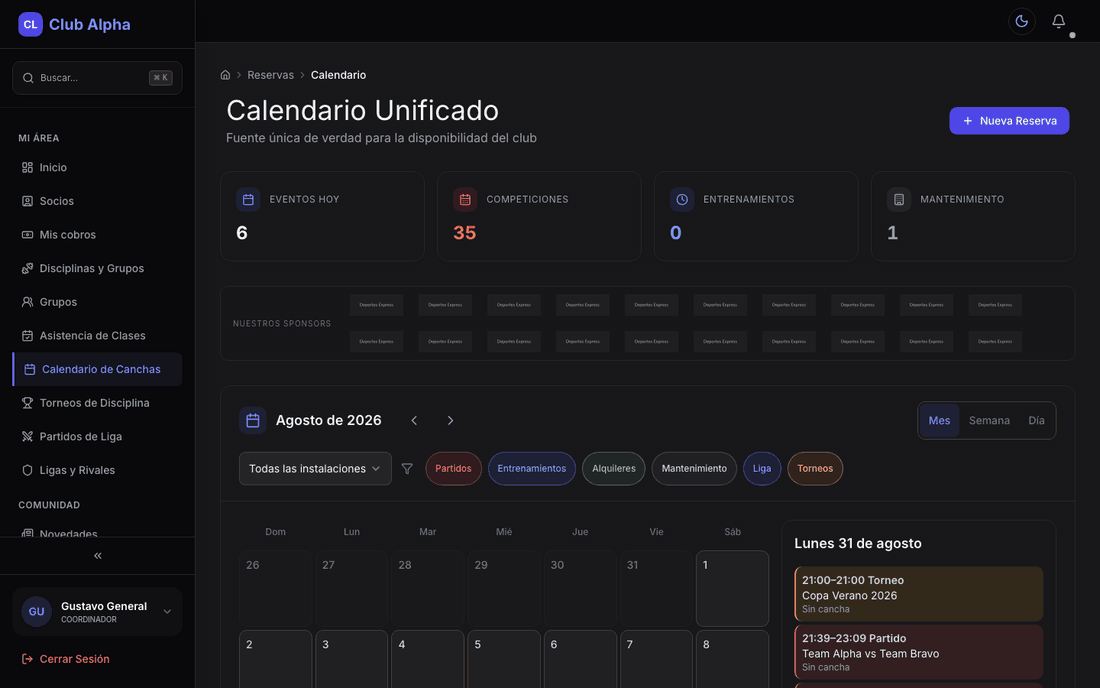Viewport: 1100px width, 688px height.
Task: Click the Cerrar Sesión logout icon
Action: [27, 659]
